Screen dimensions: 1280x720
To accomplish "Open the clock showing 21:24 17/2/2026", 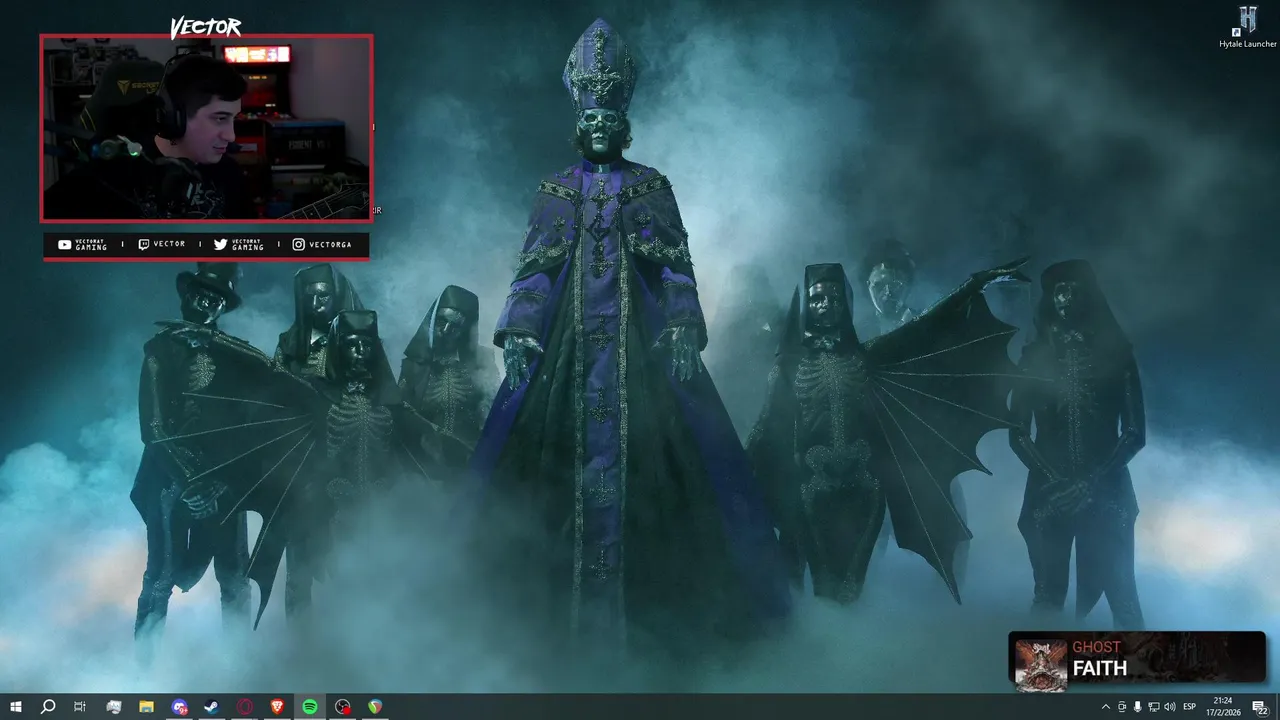I will pyautogui.click(x=1223, y=707).
